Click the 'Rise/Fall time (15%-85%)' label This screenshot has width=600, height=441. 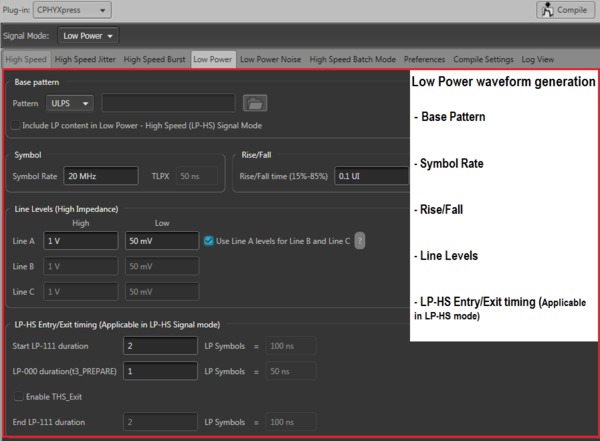coord(284,176)
